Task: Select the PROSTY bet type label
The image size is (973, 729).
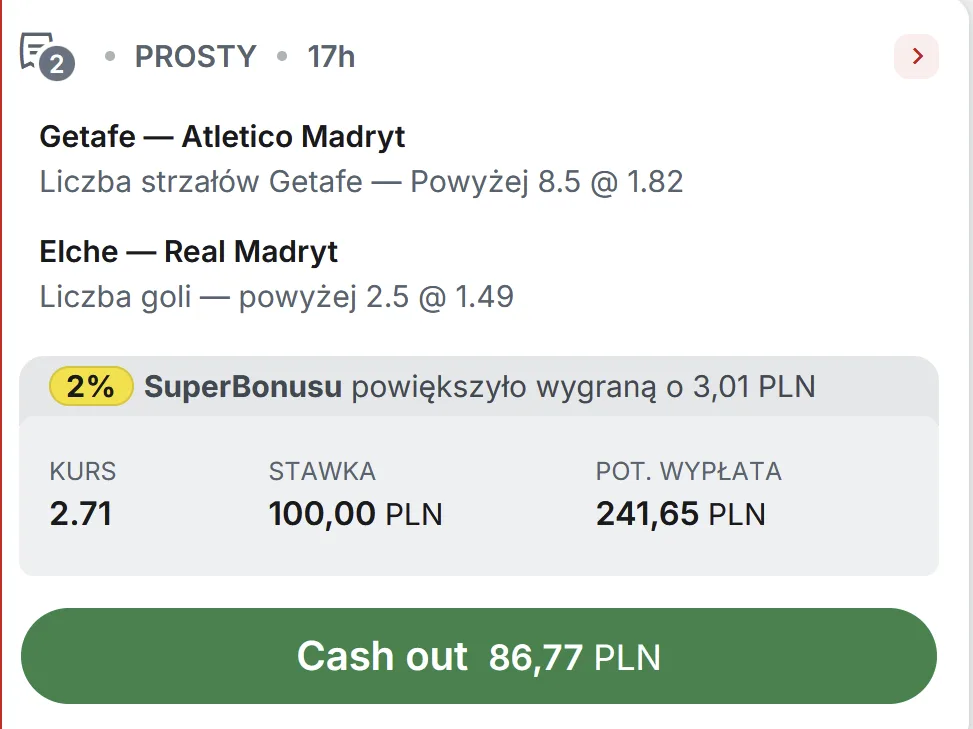Action: tap(196, 57)
